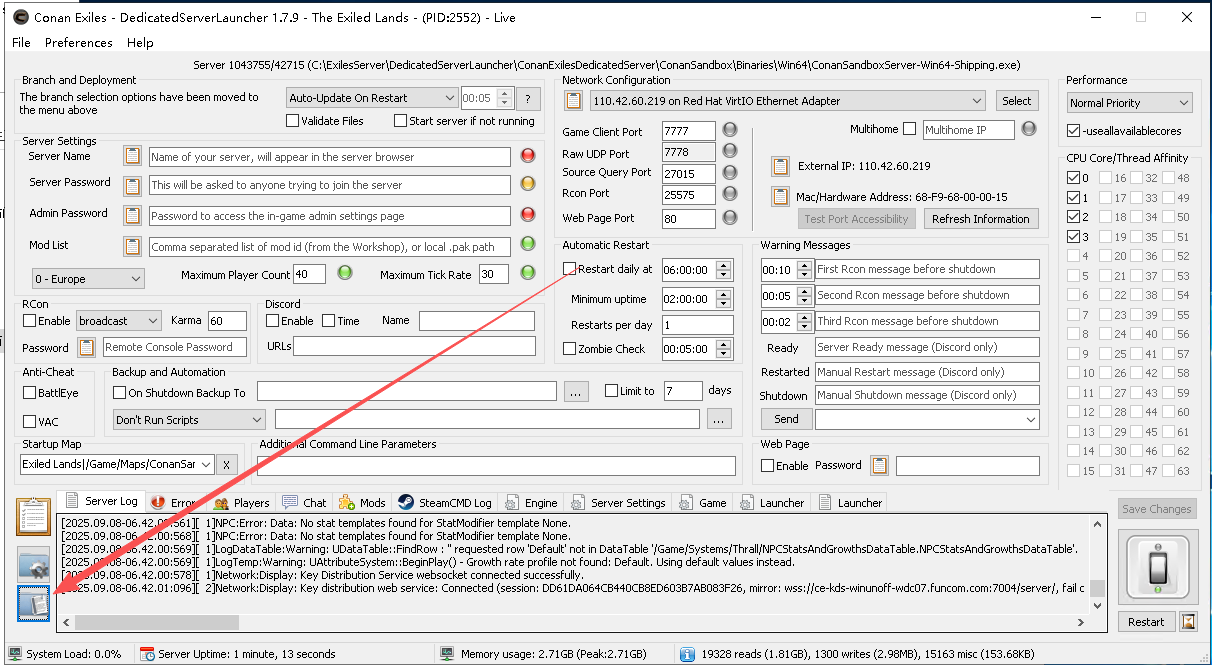Click the paste icon beside Server Name

point(132,156)
